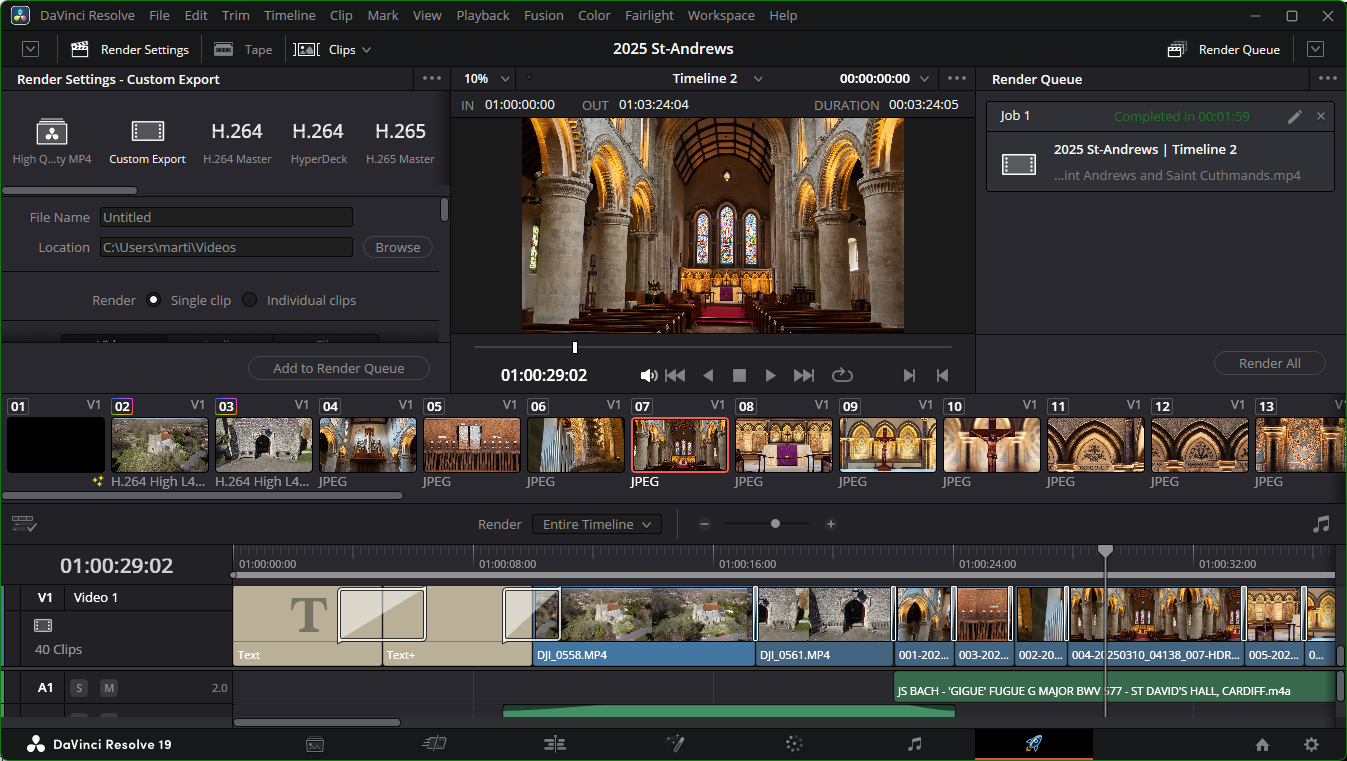Open Render Queue options menu dots

click(1328, 78)
